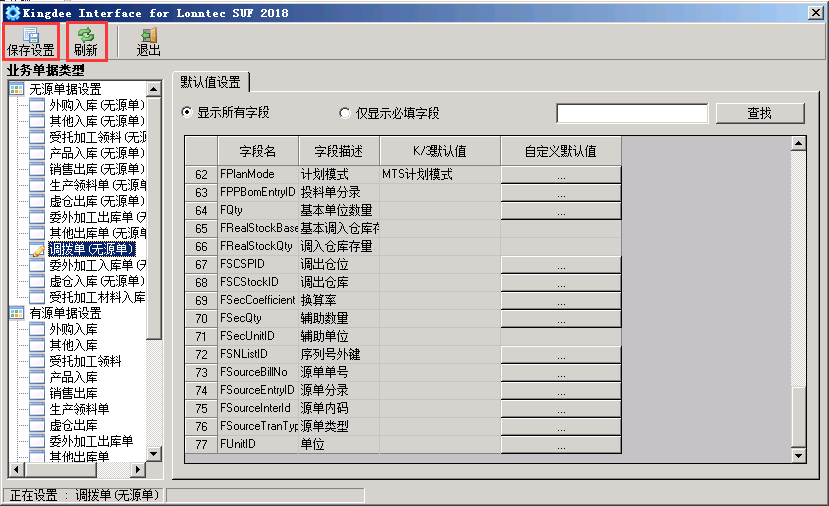
Task: Open custom default button for FSourceTranType row
Action: coord(561,426)
